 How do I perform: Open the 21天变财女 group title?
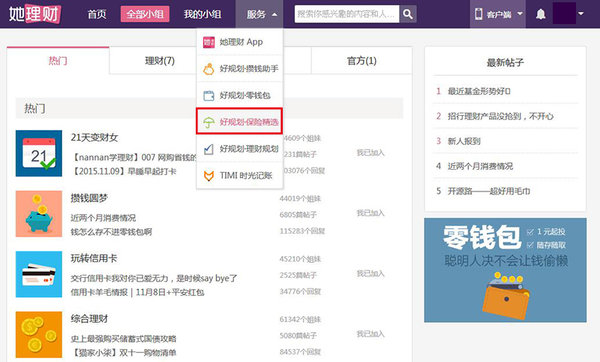95,137
